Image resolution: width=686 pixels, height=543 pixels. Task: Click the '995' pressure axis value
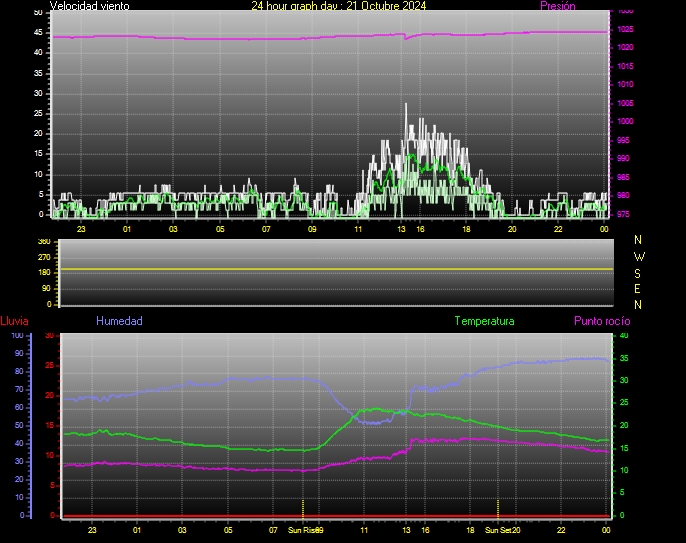click(x=623, y=140)
